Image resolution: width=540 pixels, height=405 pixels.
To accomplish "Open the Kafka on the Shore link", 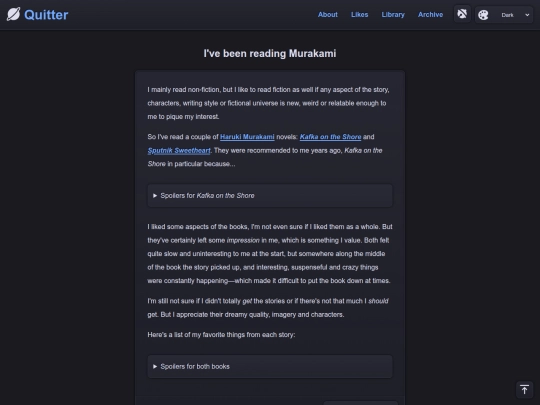I will click(x=330, y=137).
